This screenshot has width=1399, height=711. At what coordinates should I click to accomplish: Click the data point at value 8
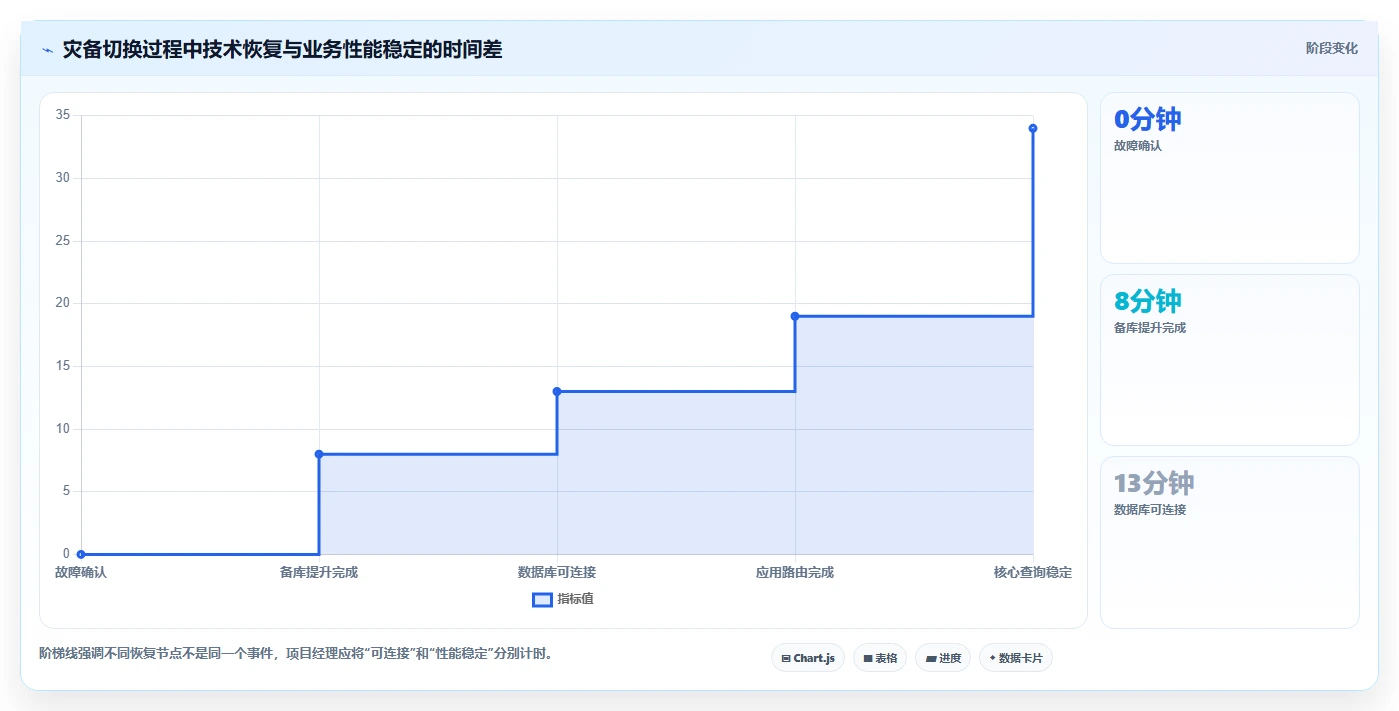coord(319,454)
